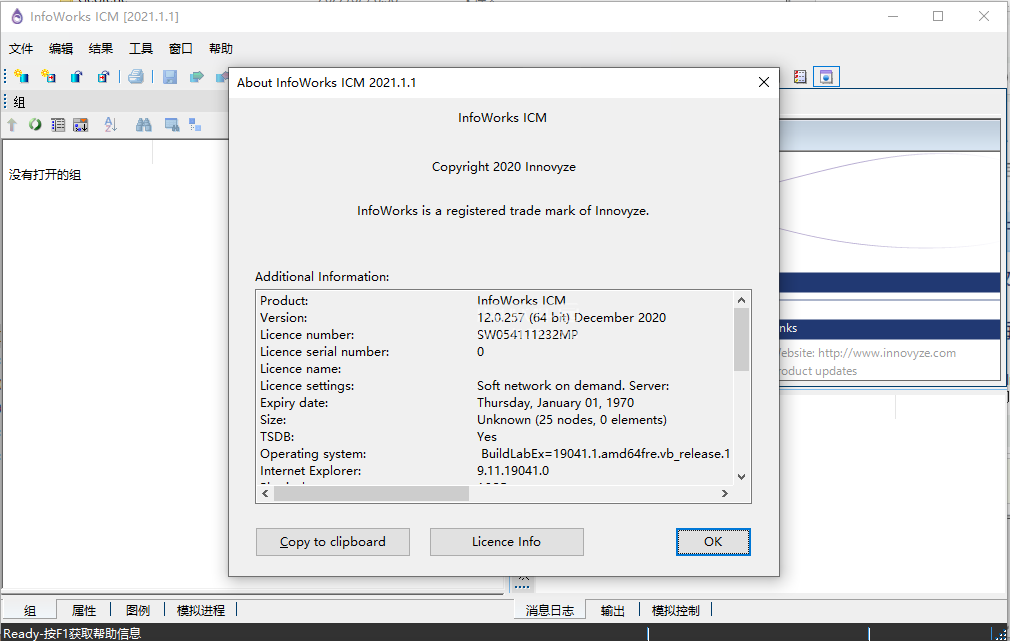Click the list view icon in group toolbar
Image resolution: width=1010 pixels, height=641 pixels.
coord(58,124)
